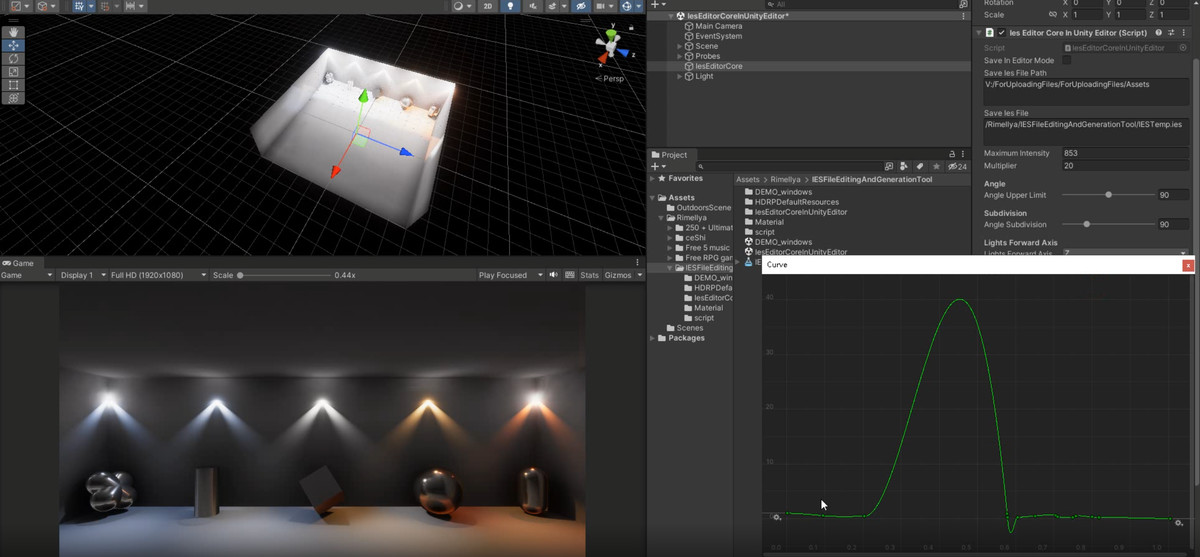Screen dimensions: 1200x557
Task: Open Display 1 dropdown in Game view
Action: [x=82, y=275]
